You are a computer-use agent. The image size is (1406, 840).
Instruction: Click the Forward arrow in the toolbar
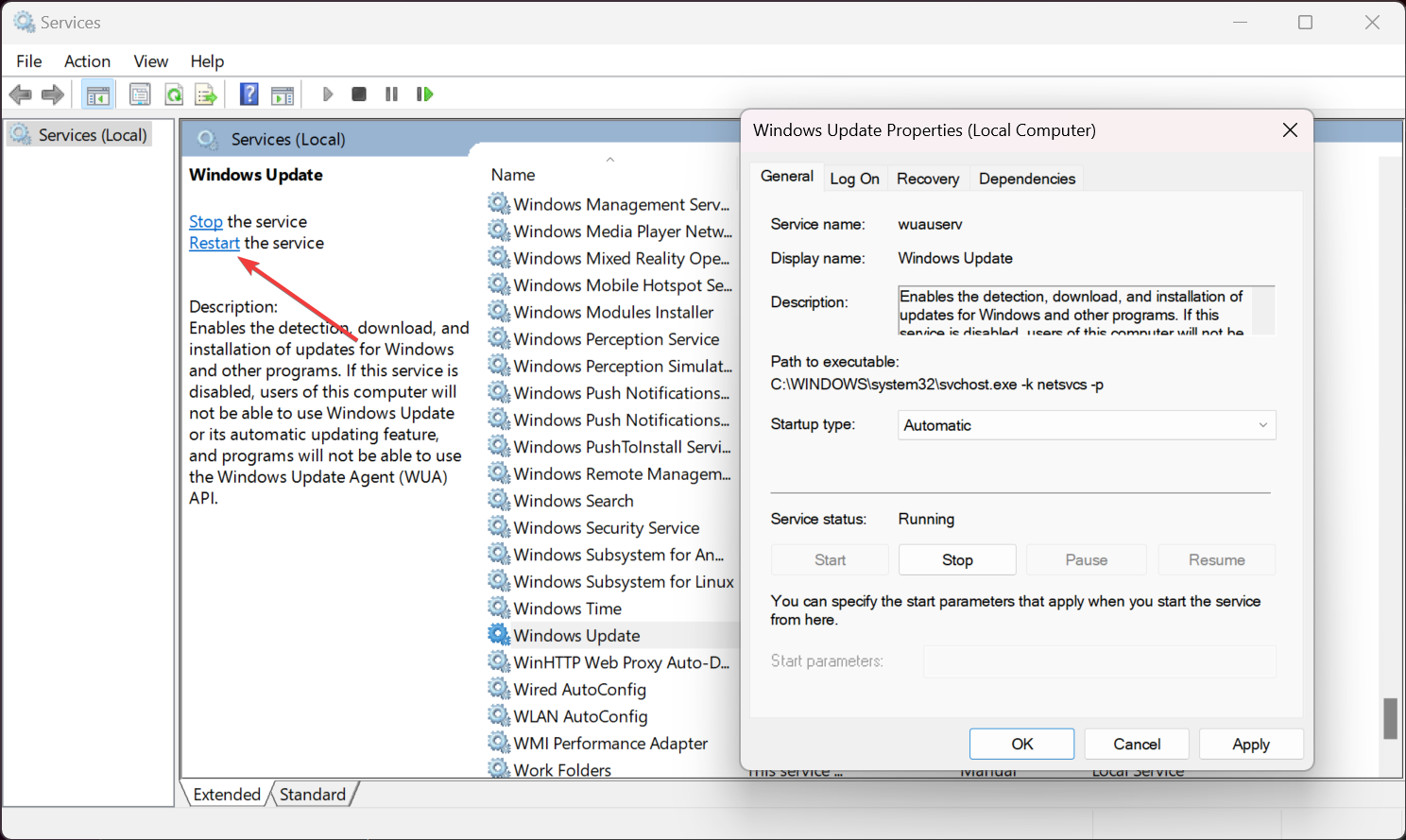tap(53, 94)
